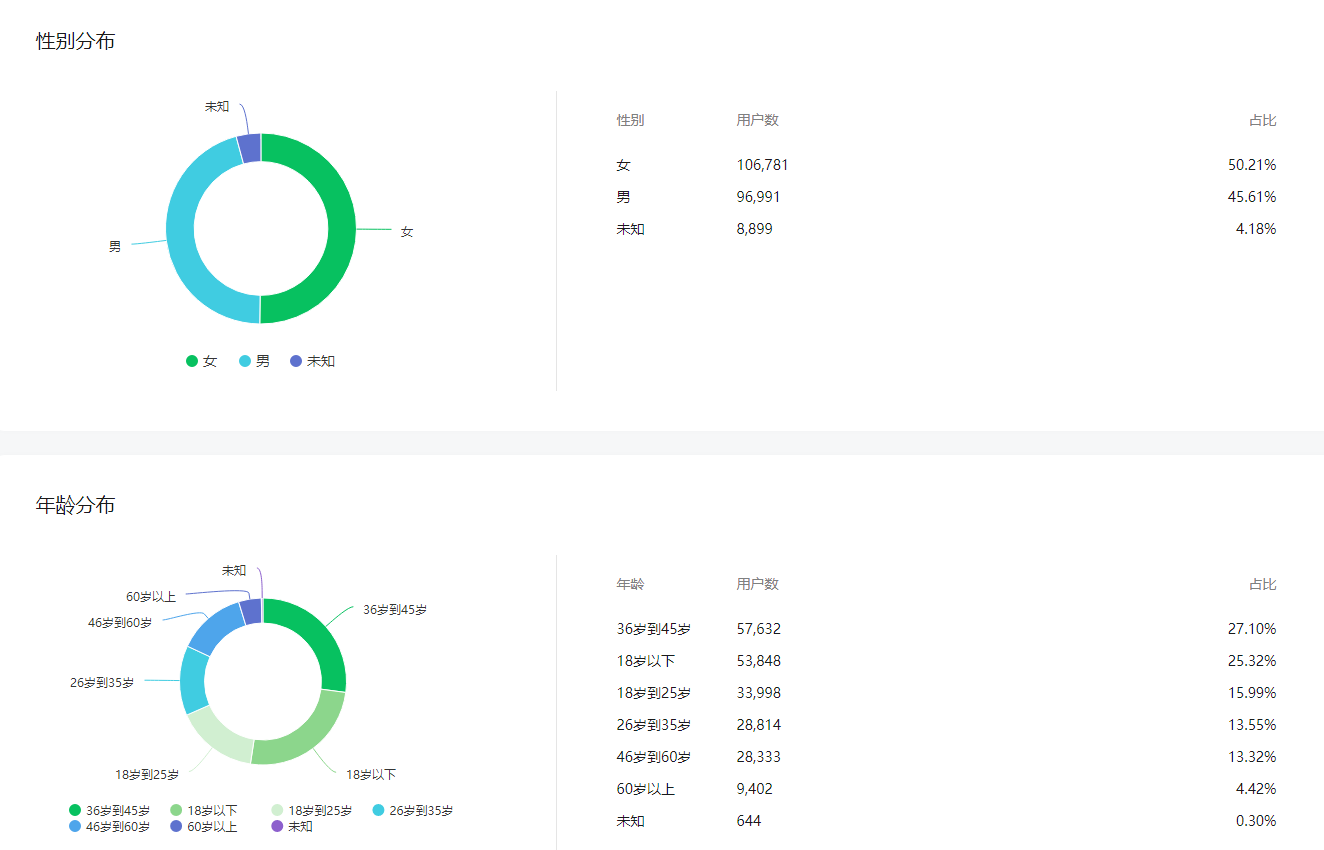Click the 性别 column header
The width and height of the screenshot is (1324, 850).
(630, 120)
